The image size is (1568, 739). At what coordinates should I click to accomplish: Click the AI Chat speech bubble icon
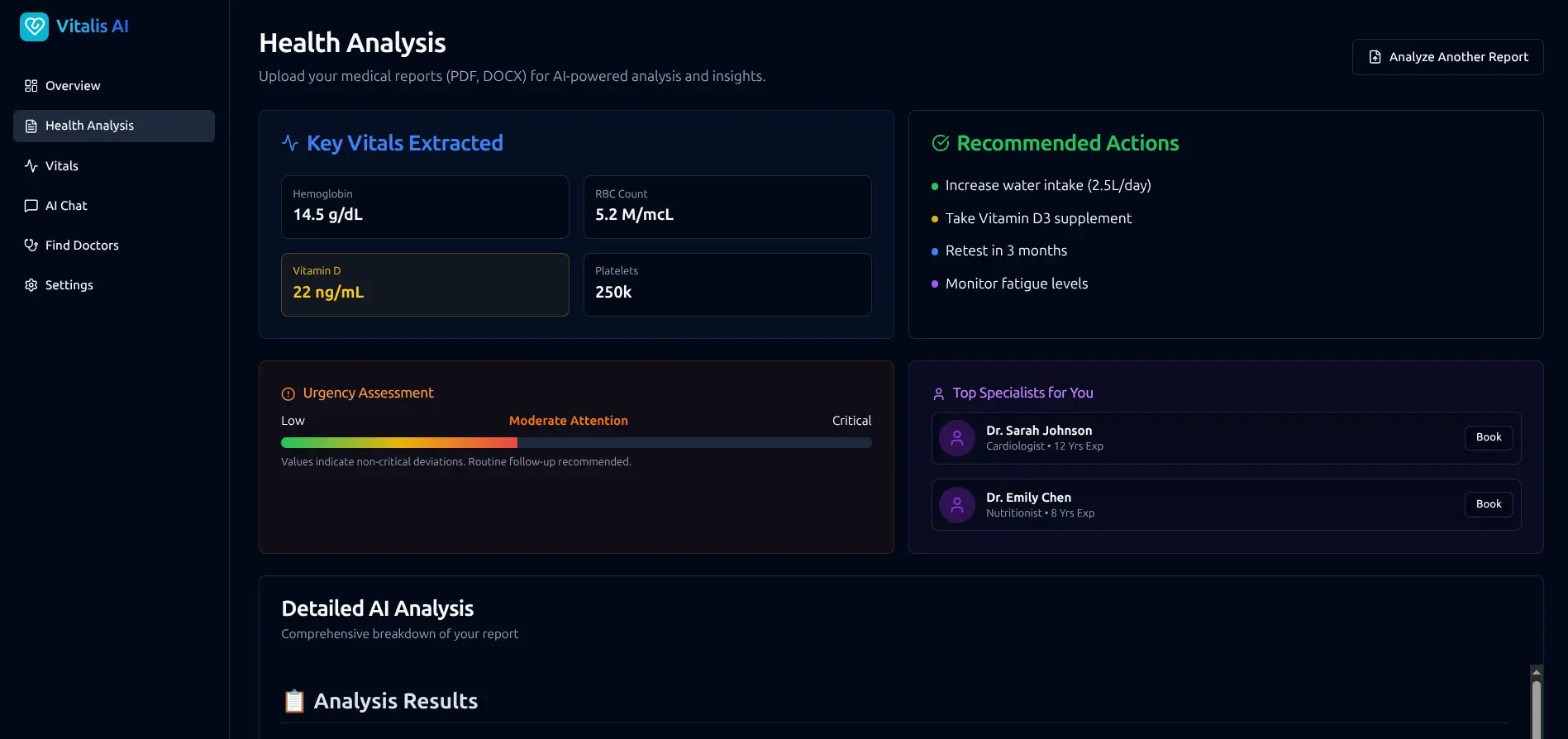[x=31, y=206]
